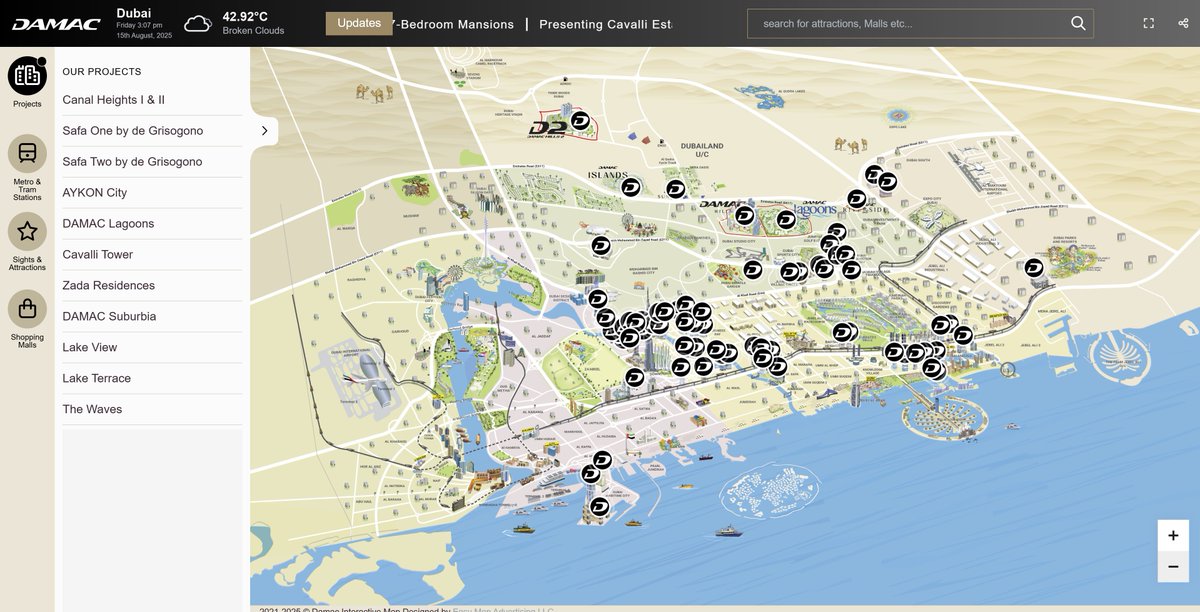Select DAMAC Lagoons in project list
The height and width of the screenshot is (612, 1200).
153,224
